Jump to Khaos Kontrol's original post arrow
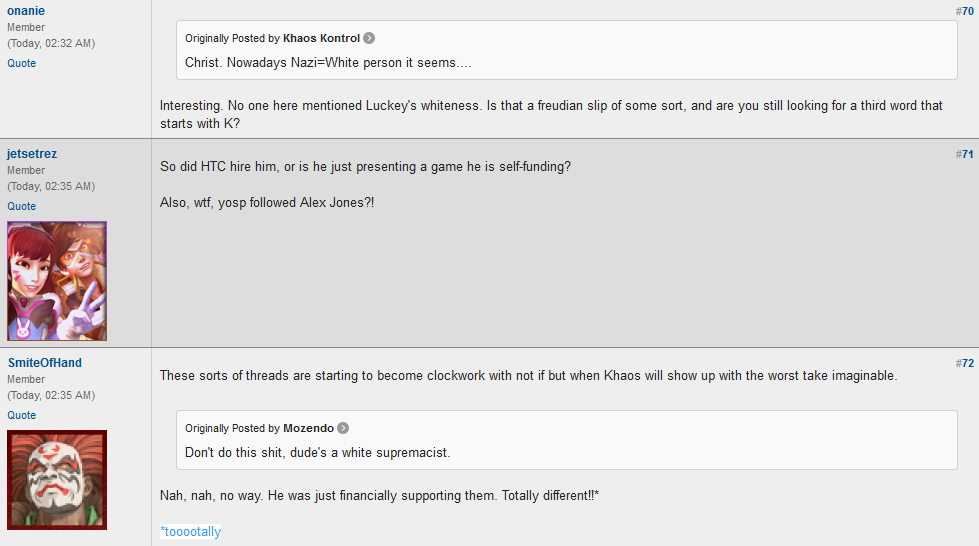This screenshot has height=546, width=979. click(x=369, y=38)
